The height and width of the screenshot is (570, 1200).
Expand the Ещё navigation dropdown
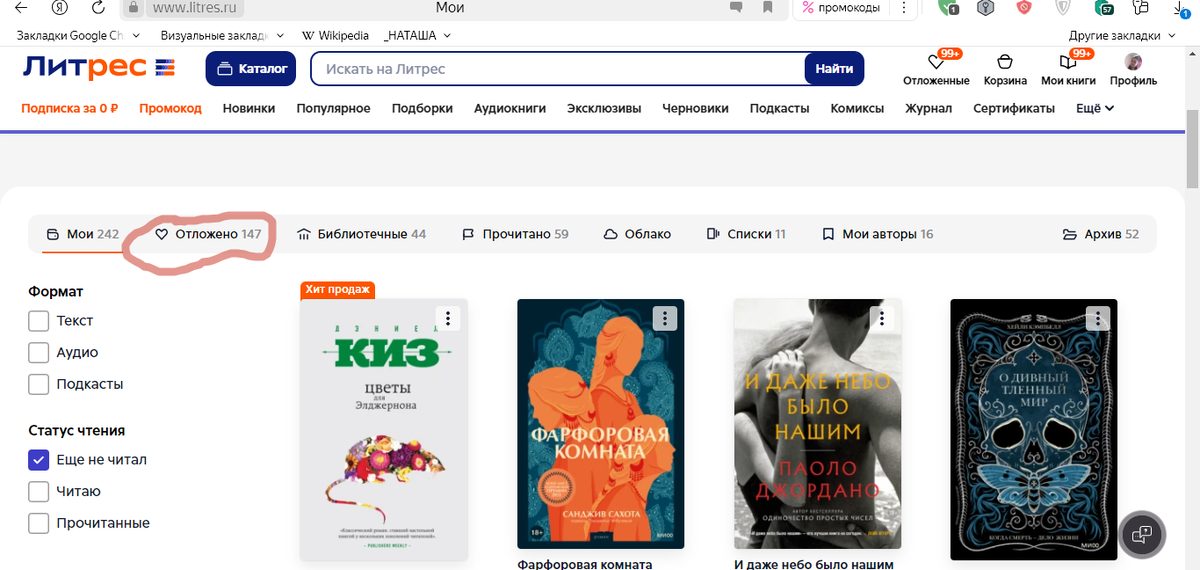(x=1095, y=108)
